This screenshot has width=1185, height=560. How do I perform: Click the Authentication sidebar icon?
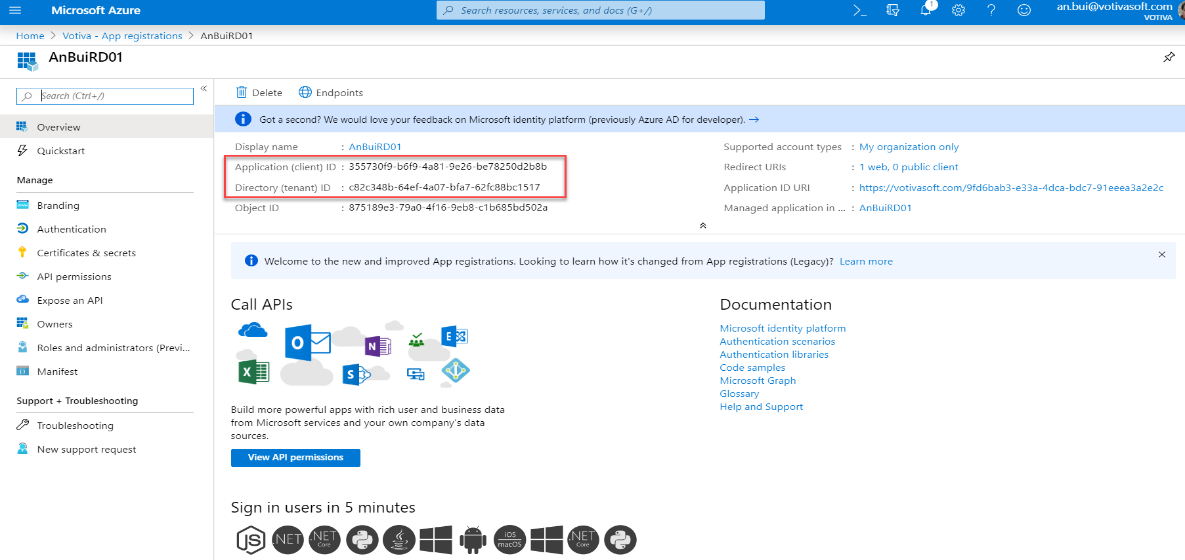tap(23, 229)
